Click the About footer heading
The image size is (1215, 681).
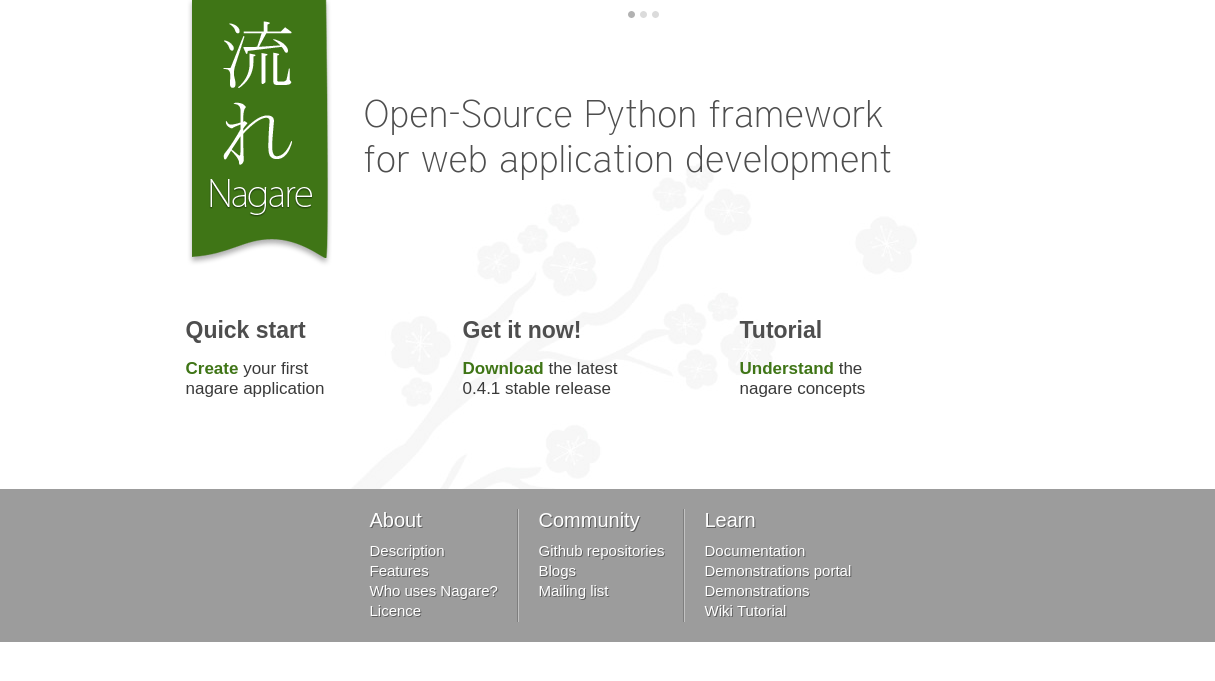pos(396,520)
